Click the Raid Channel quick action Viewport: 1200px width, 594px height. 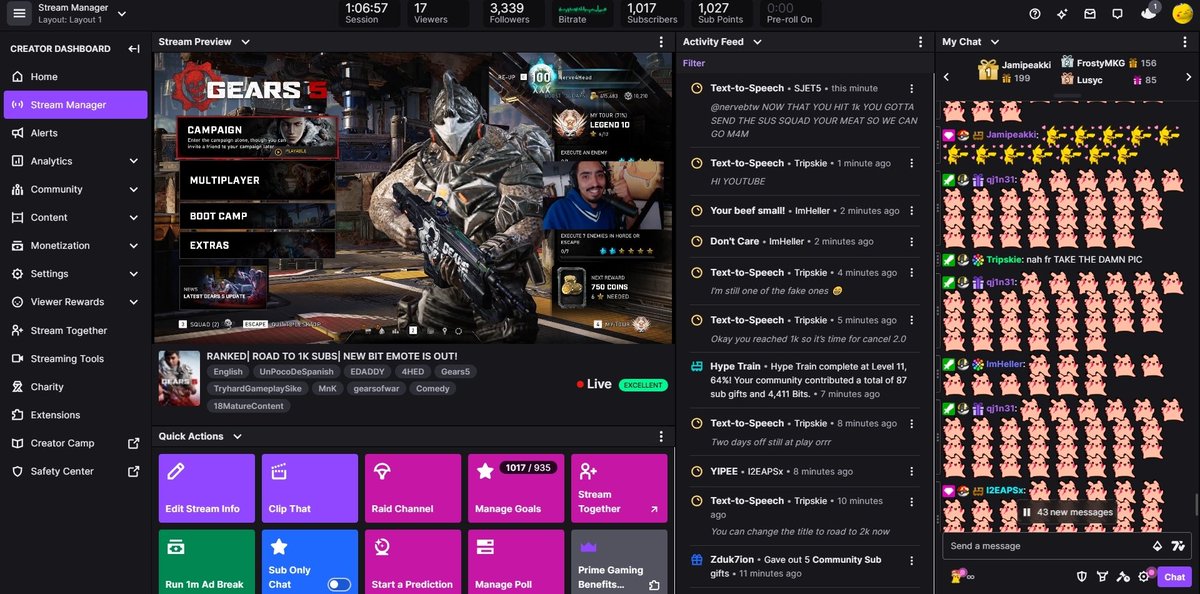pyautogui.click(x=413, y=488)
